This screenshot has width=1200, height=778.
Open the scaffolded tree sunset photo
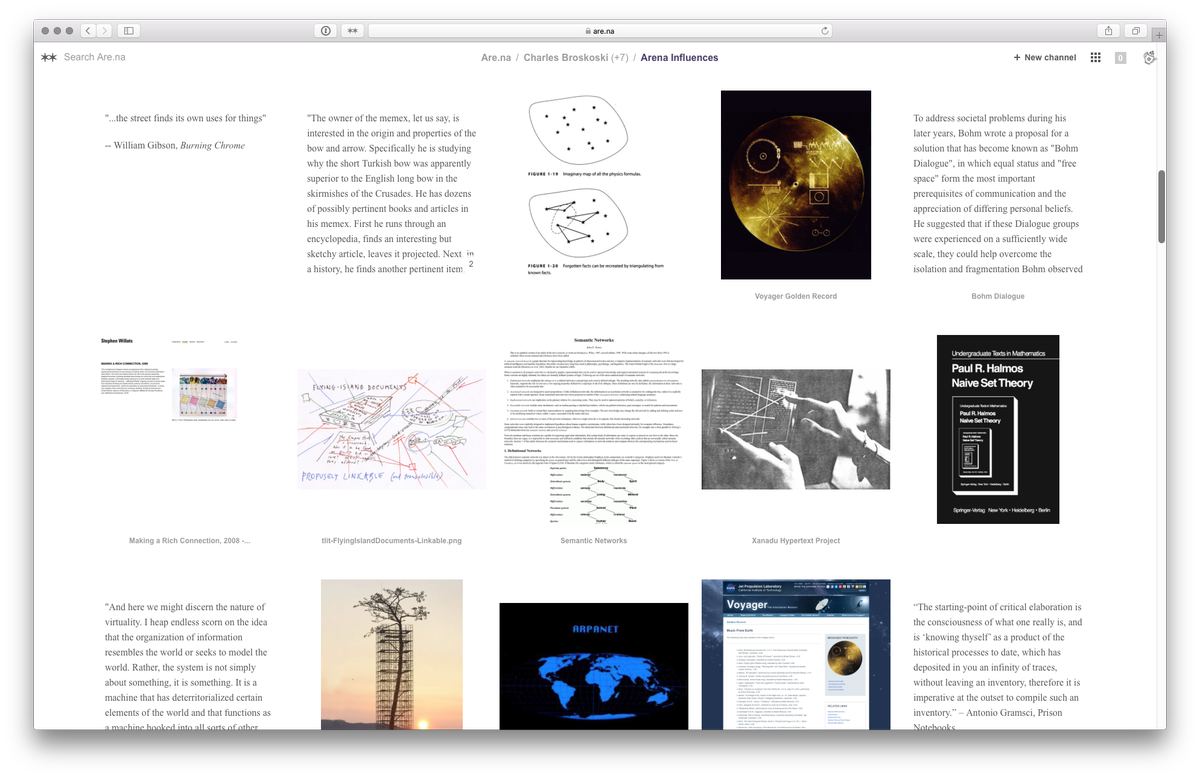coord(392,654)
